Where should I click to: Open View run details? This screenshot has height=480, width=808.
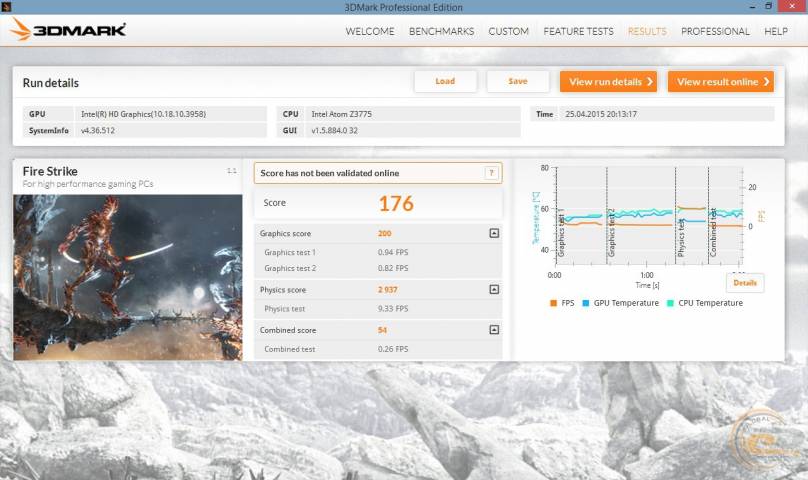(x=609, y=81)
